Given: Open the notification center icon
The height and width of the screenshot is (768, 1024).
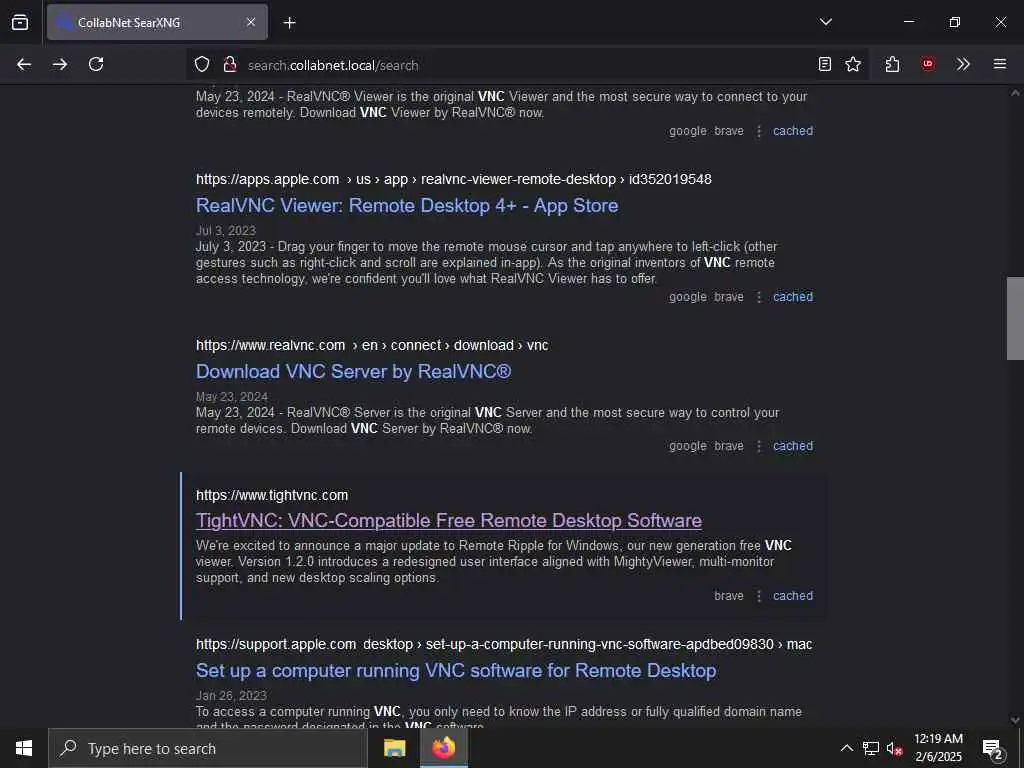Looking at the screenshot, I should [993, 748].
